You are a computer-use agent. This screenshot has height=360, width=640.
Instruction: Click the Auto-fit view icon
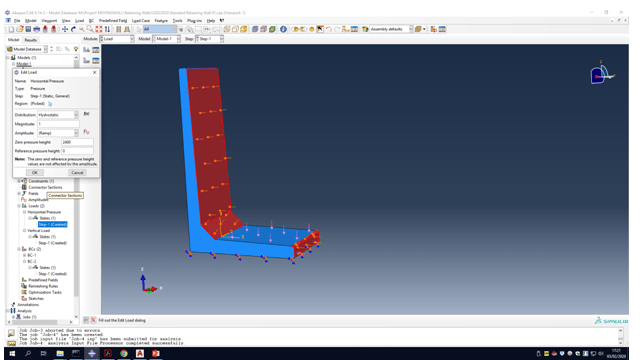[99, 29]
